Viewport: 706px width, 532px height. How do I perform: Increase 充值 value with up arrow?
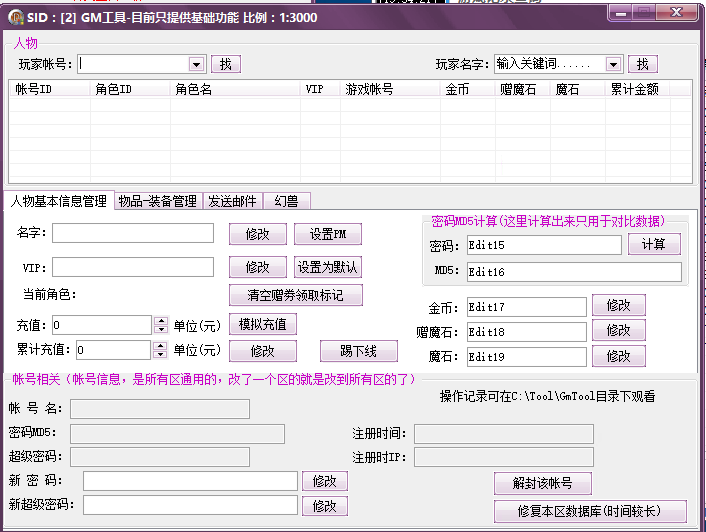point(161,321)
